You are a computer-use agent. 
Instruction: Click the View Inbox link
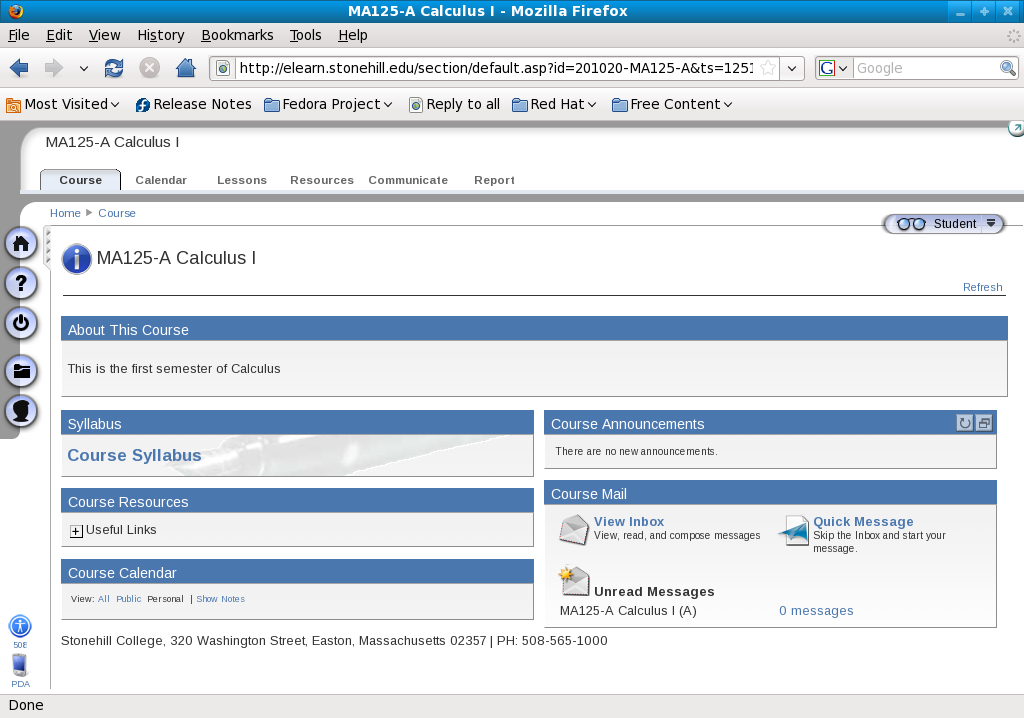click(628, 521)
